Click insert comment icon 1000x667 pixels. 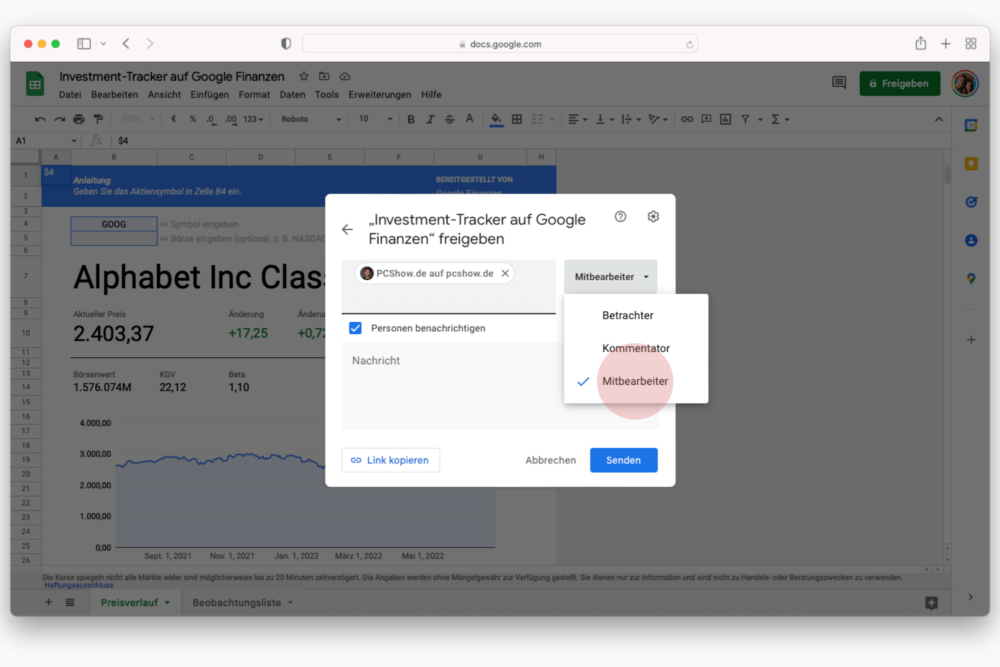706,119
